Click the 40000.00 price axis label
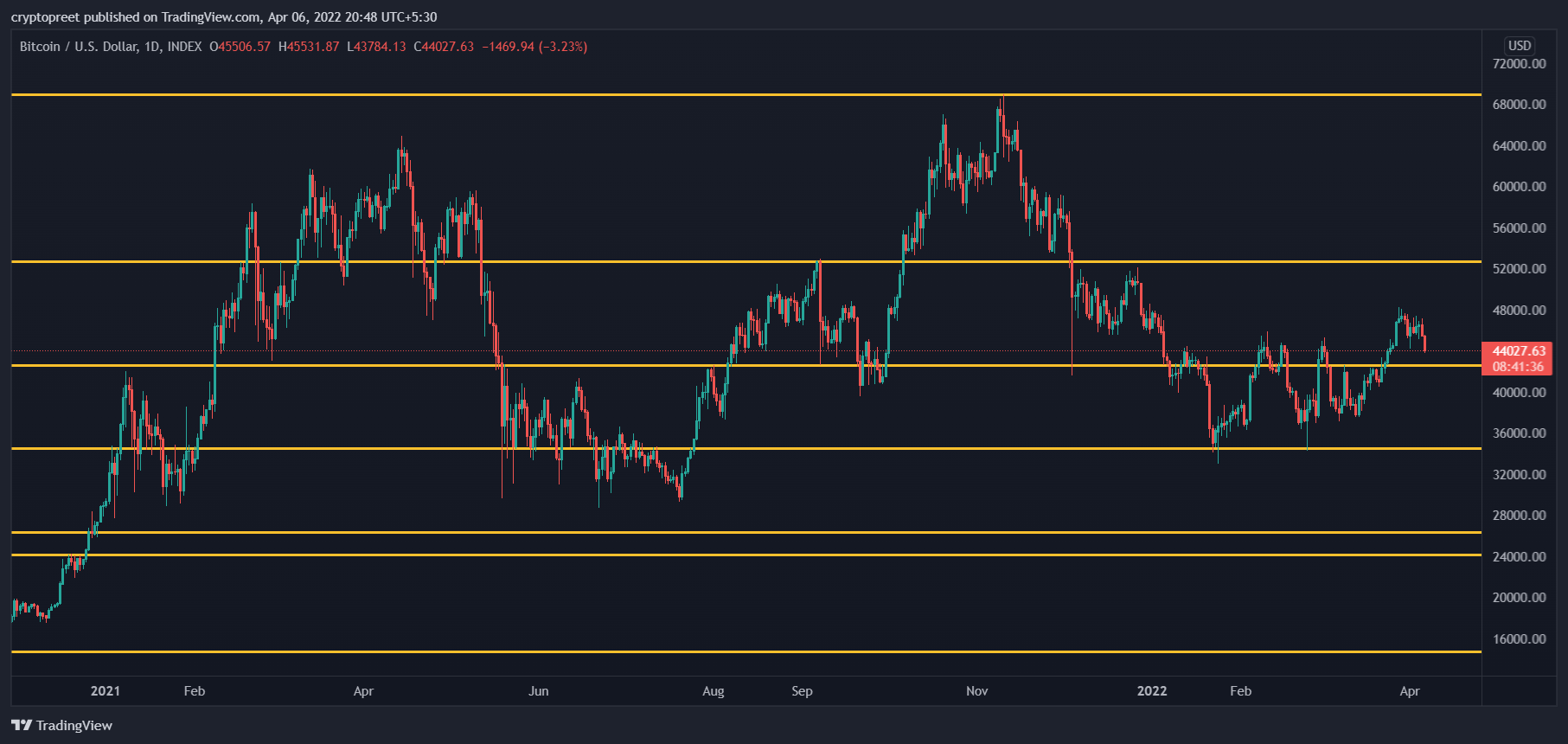 coord(1519,393)
